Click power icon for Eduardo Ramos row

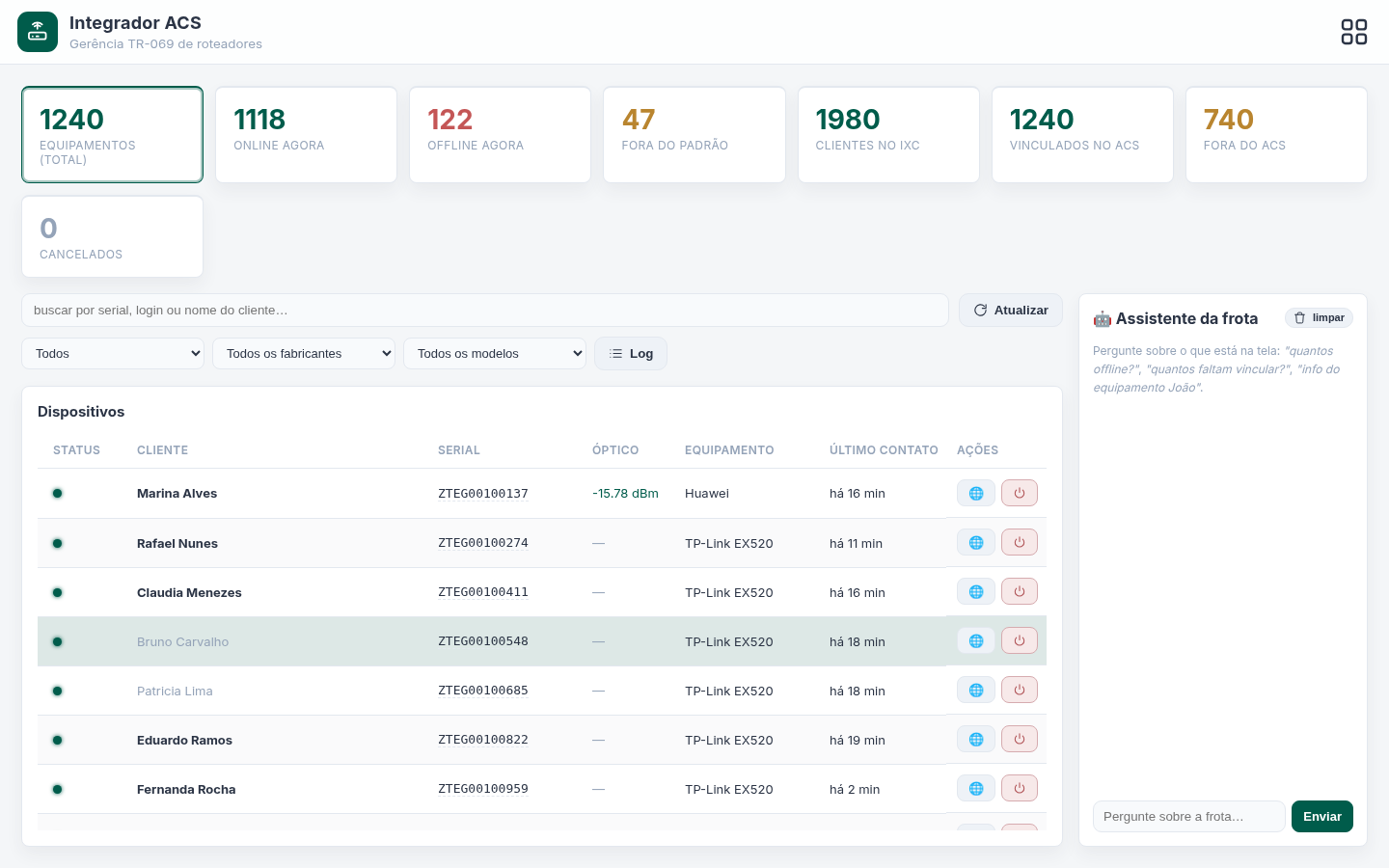tap(1020, 739)
